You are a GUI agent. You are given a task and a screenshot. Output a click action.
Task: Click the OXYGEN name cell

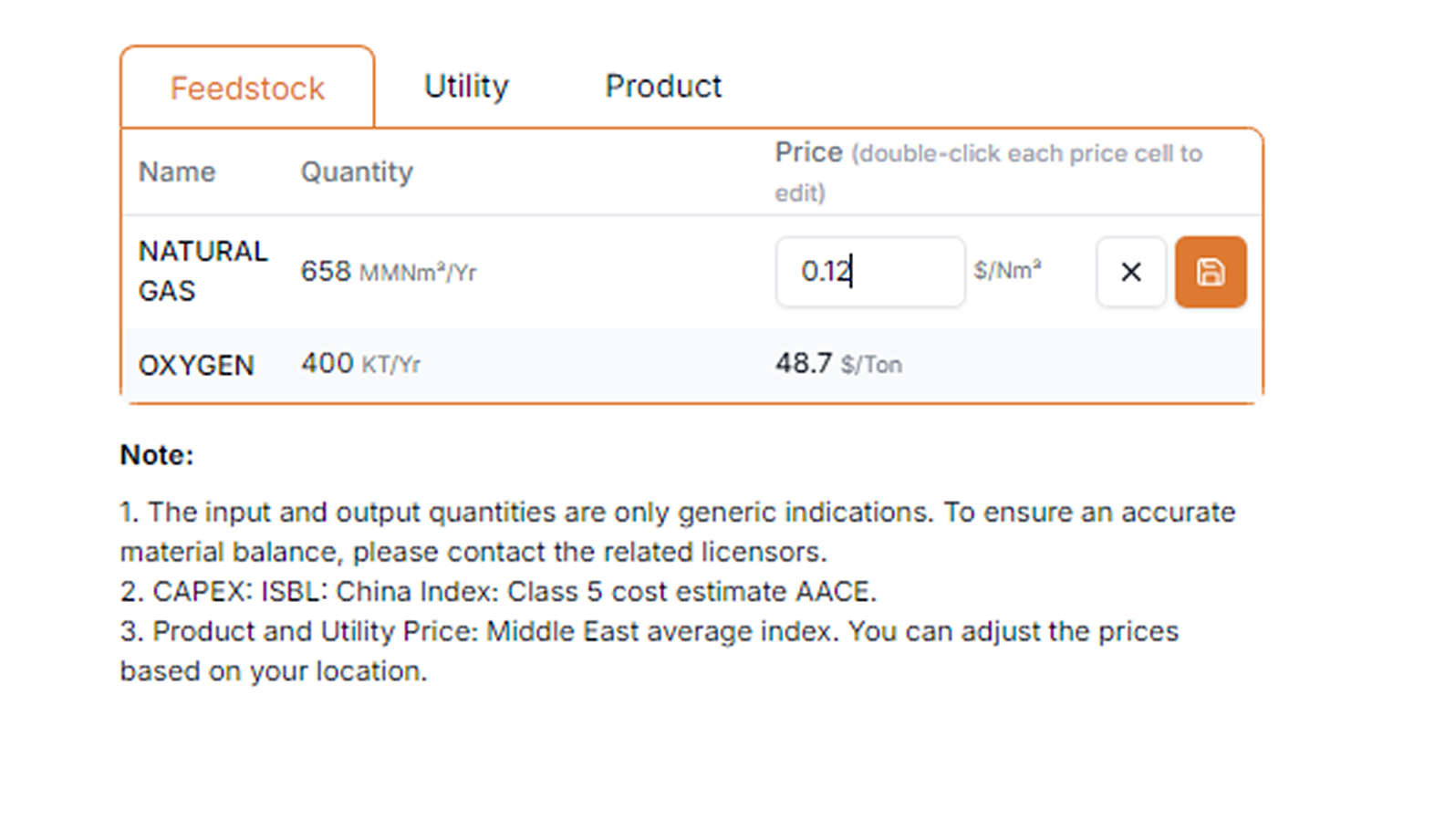(x=196, y=365)
